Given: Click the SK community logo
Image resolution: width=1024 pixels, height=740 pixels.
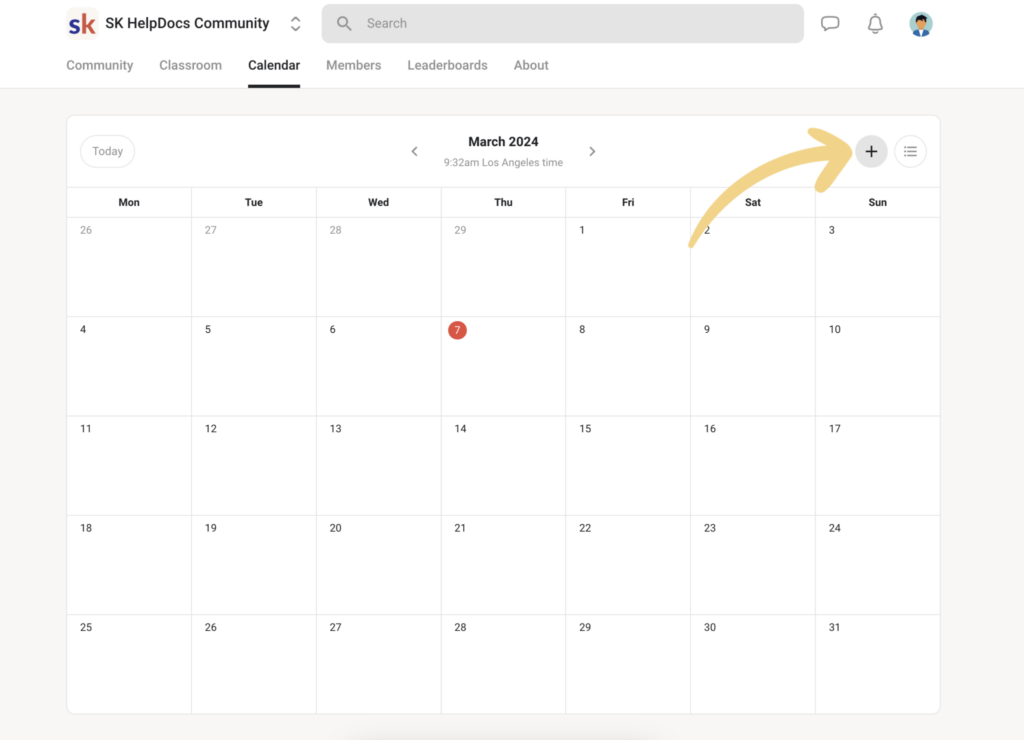Looking at the screenshot, I should [x=82, y=24].
